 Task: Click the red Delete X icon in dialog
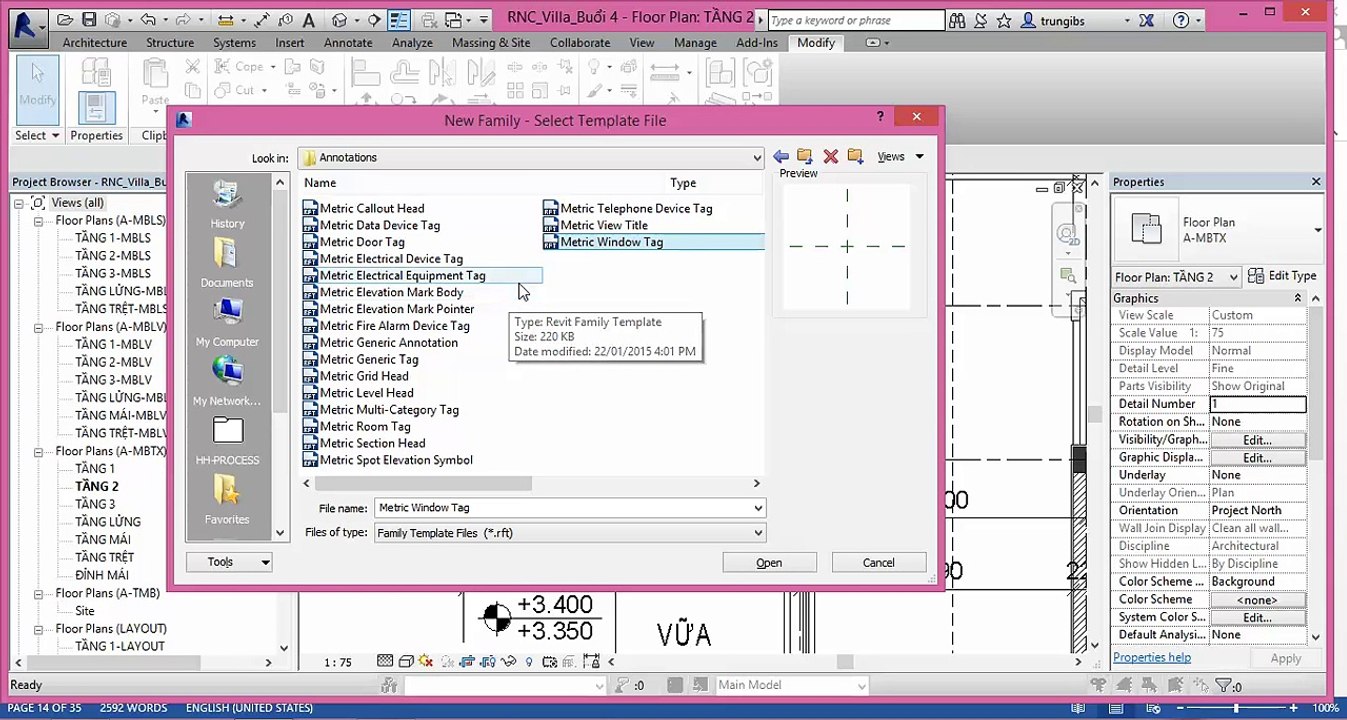[x=830, y=157]
